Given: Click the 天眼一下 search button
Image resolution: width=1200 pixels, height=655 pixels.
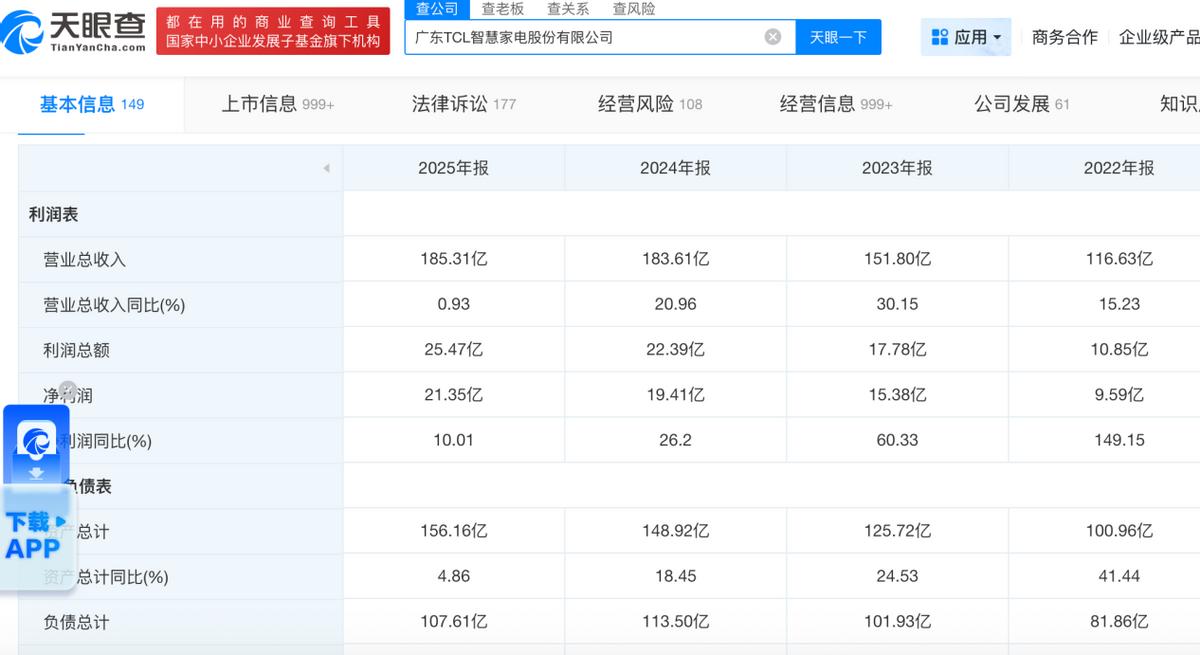Looking at the screenshot, I should [x=838, y=37].
